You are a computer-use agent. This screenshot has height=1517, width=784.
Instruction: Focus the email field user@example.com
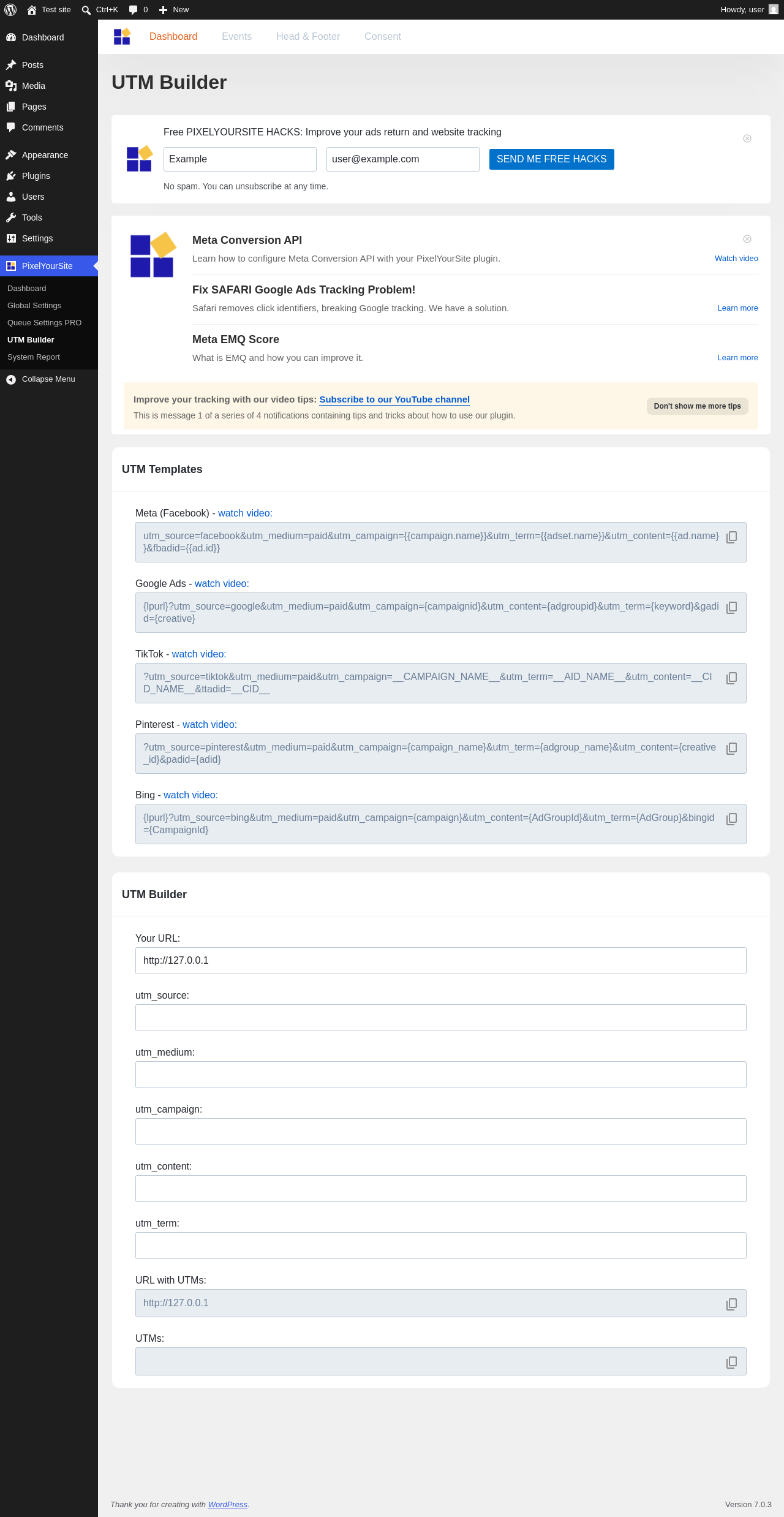tap(403, 159)
